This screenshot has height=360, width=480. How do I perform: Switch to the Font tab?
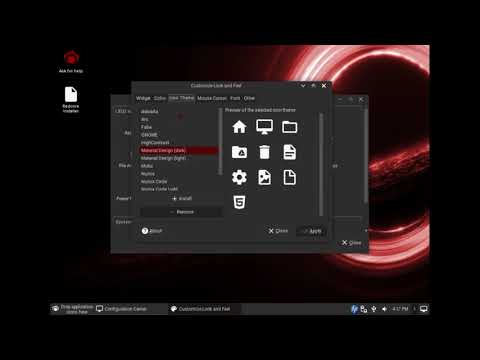click(235, 98)
